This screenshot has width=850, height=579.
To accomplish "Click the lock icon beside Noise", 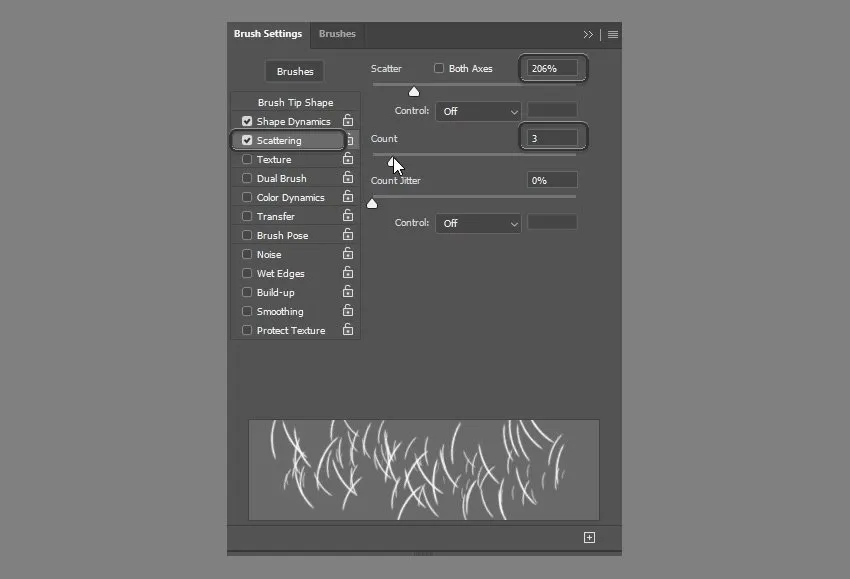I will point(348,254).
